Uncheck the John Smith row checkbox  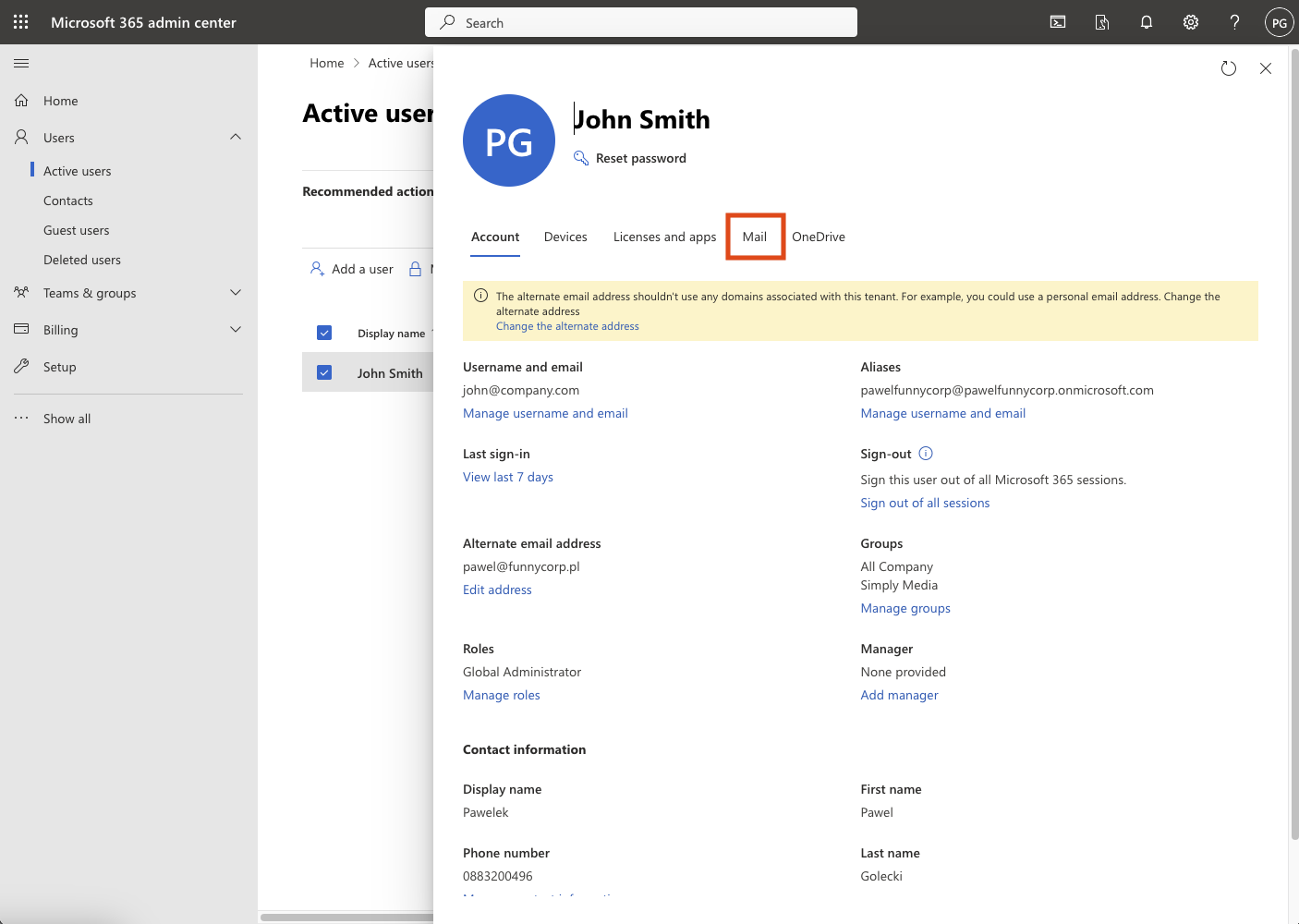324,372
